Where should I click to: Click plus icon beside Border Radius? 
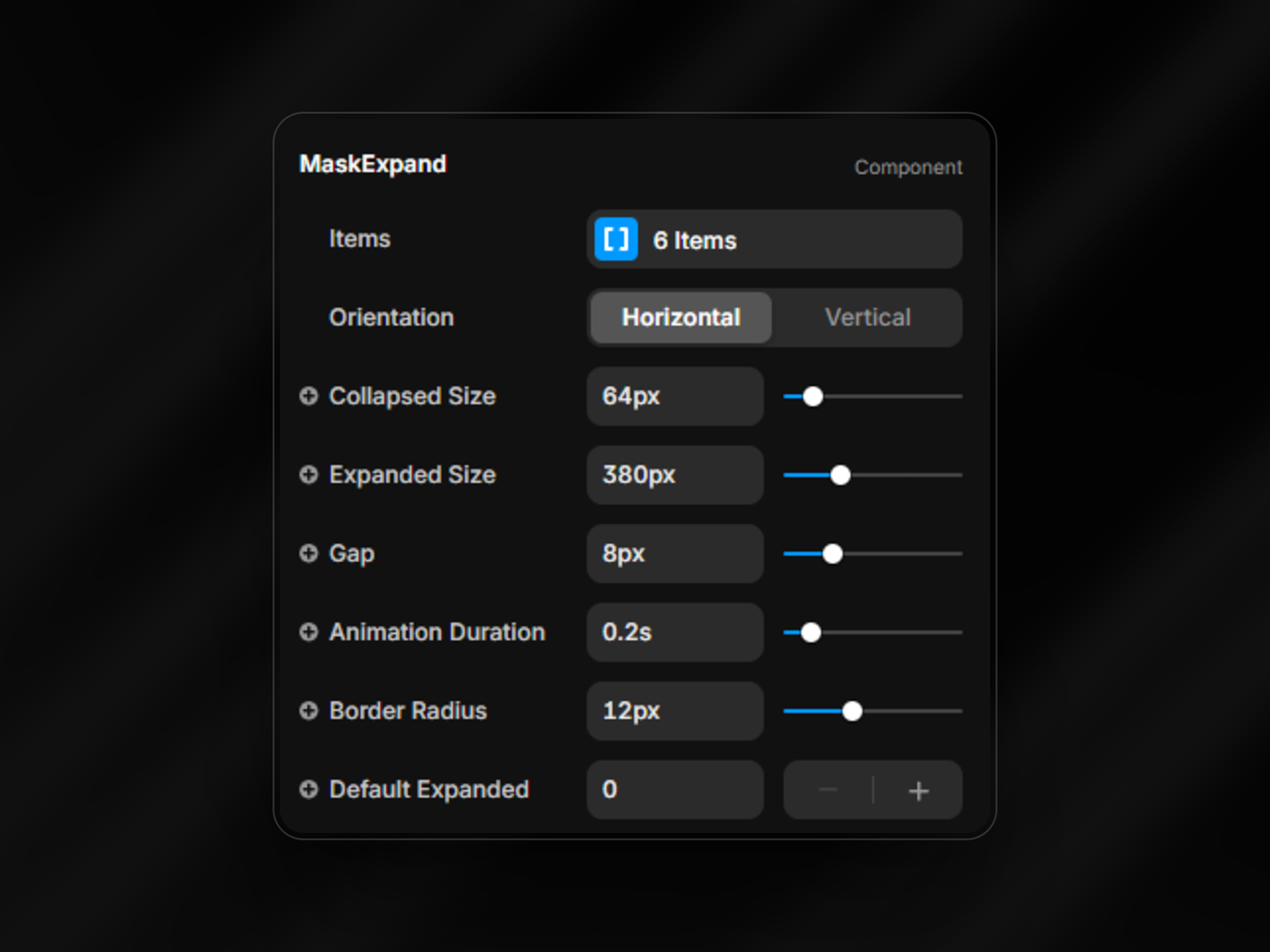(x=308, y=711)
